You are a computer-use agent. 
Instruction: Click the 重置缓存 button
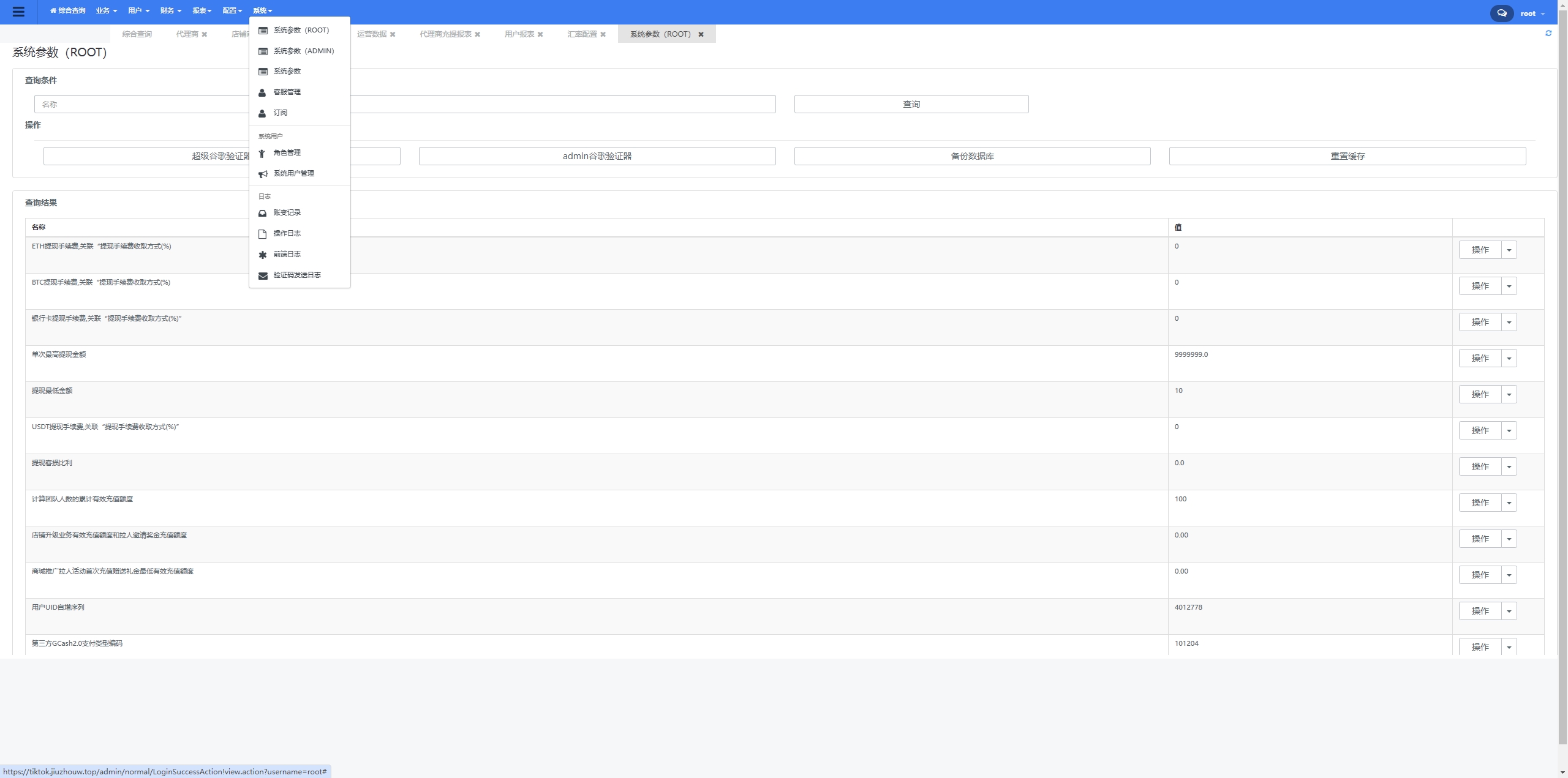[1347, 156]
